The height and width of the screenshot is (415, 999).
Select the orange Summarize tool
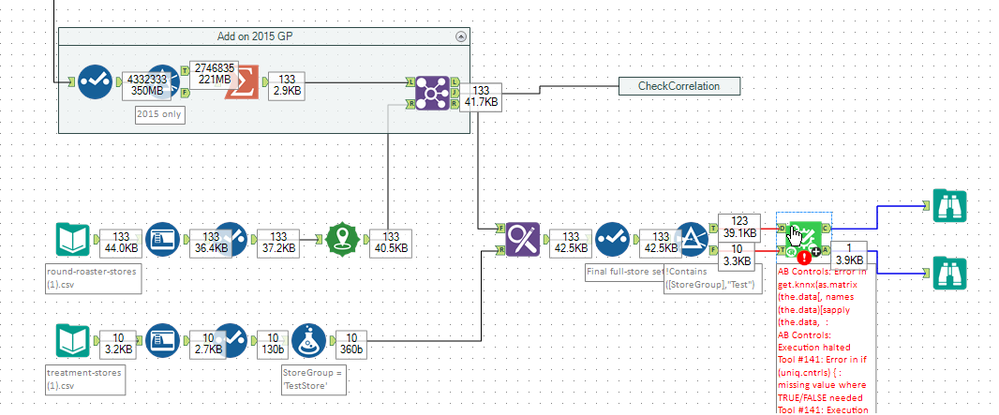(242, 84)
